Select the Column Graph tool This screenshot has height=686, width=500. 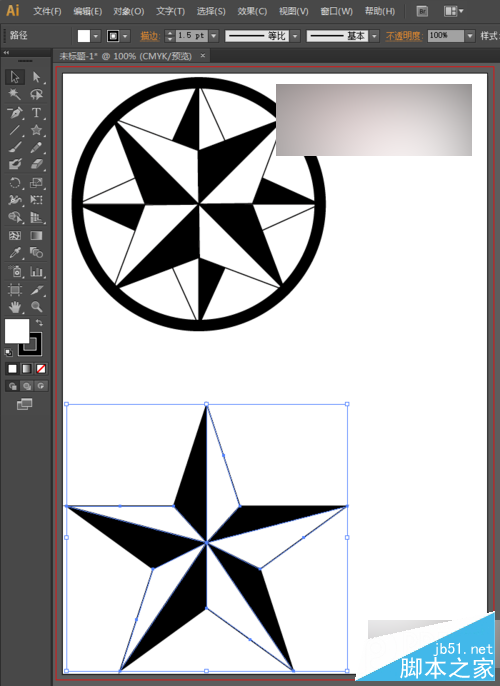click(x=36, y=272)
